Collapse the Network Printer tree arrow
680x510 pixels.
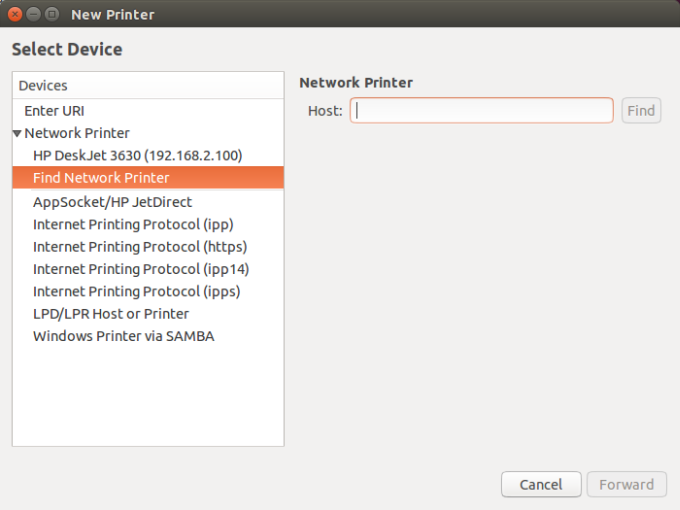[x=17, y=133]
